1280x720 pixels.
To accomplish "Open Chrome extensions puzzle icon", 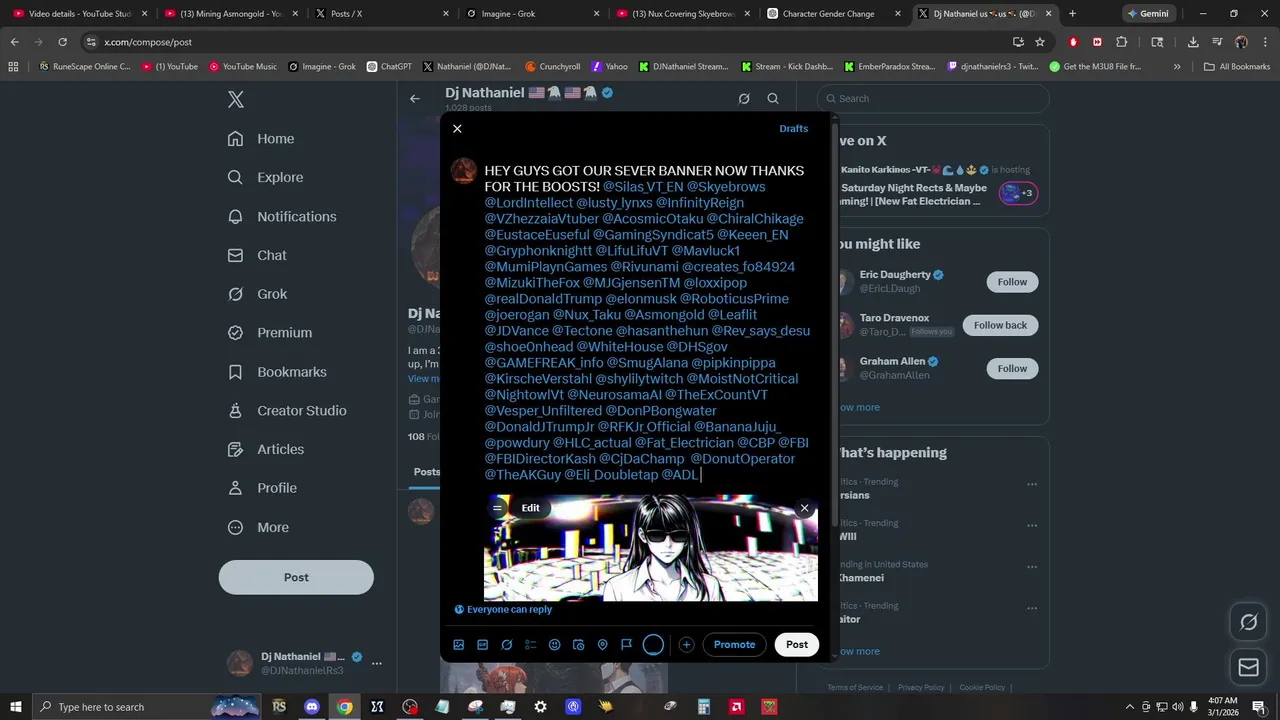I will click(1121, 42).
